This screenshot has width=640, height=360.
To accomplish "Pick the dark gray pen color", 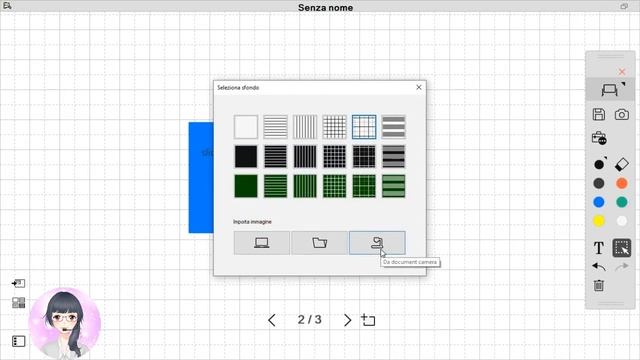I will pos(599,183).
